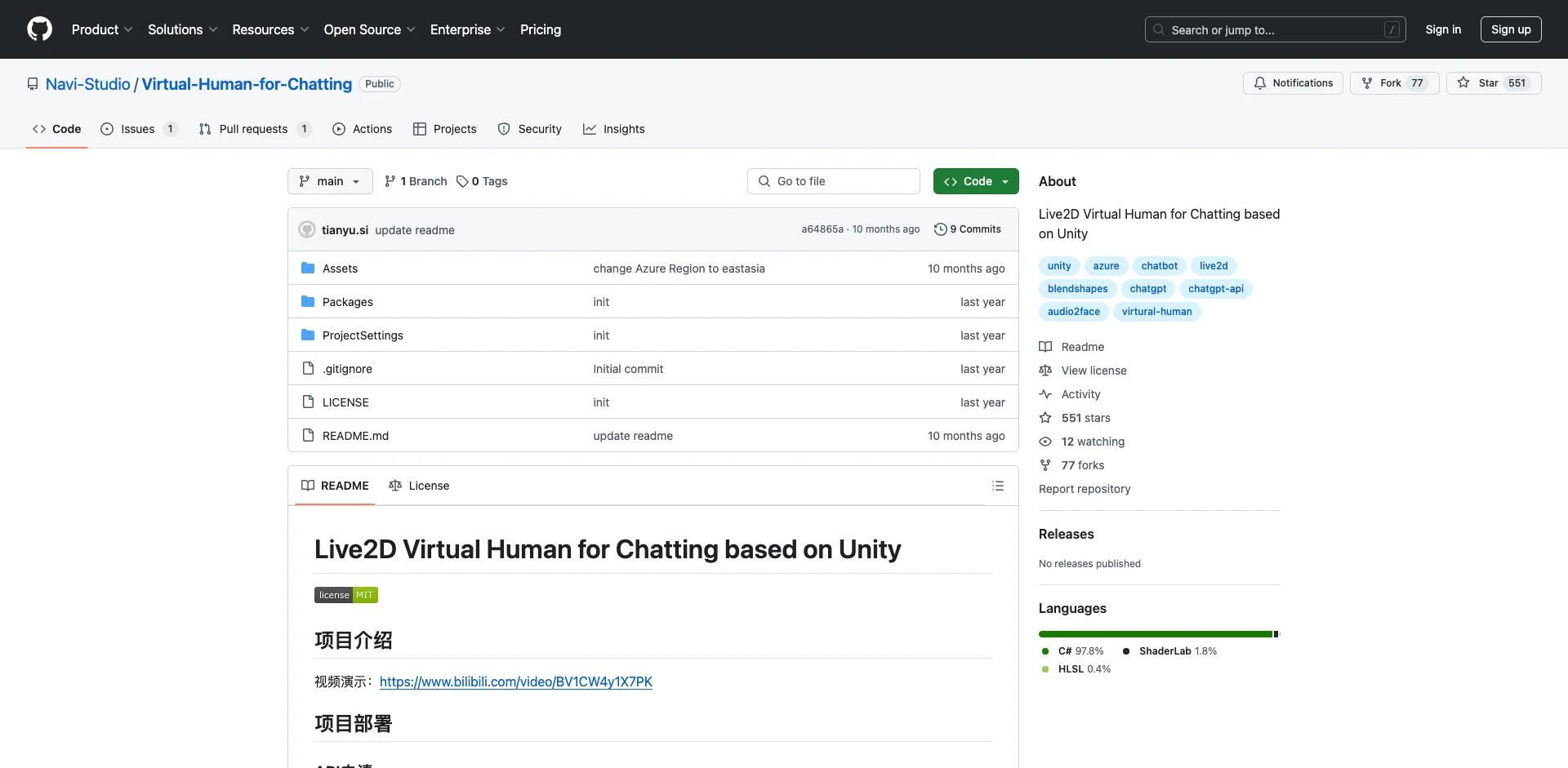Screen dimensions: 1568x768
Task: Expand the Product menu
Action: [102, 29]
